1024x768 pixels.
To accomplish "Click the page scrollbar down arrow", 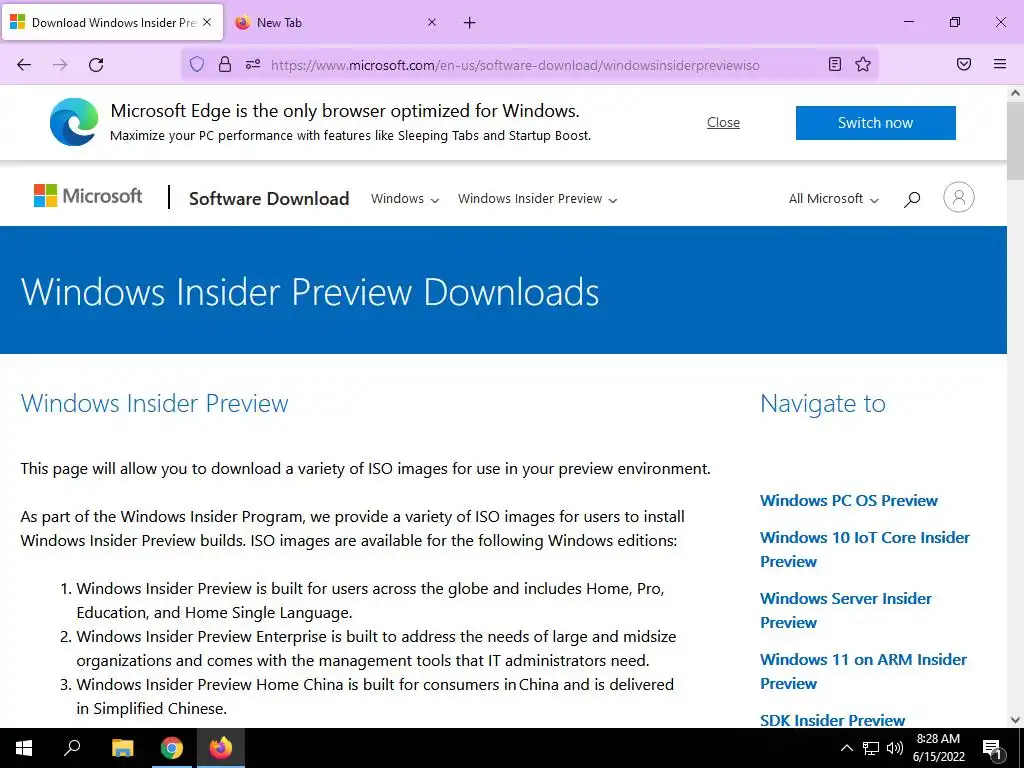I will (1015, 720).
